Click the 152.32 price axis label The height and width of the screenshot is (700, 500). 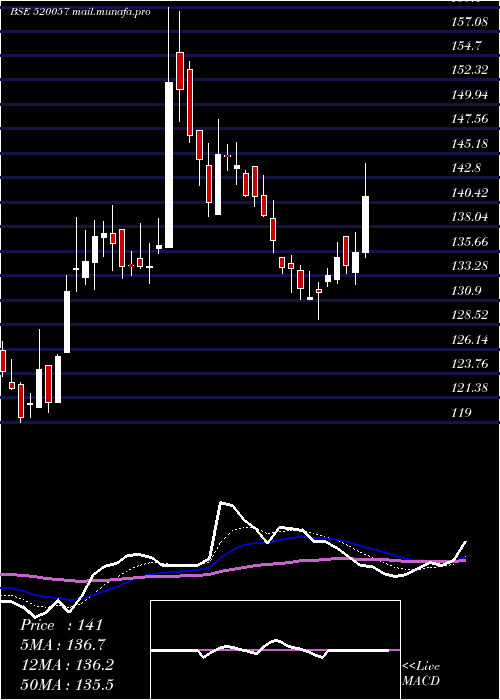468,70
